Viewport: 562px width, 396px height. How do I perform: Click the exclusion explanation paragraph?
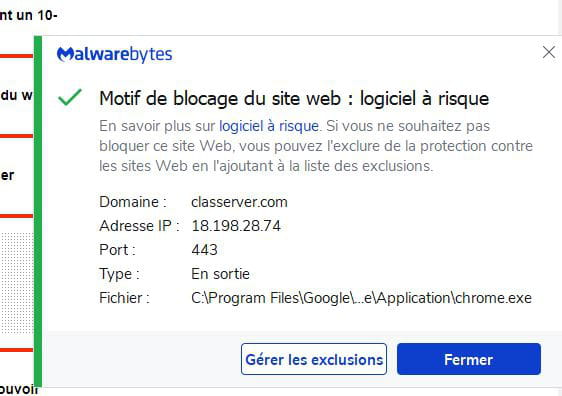coord(316,146)
